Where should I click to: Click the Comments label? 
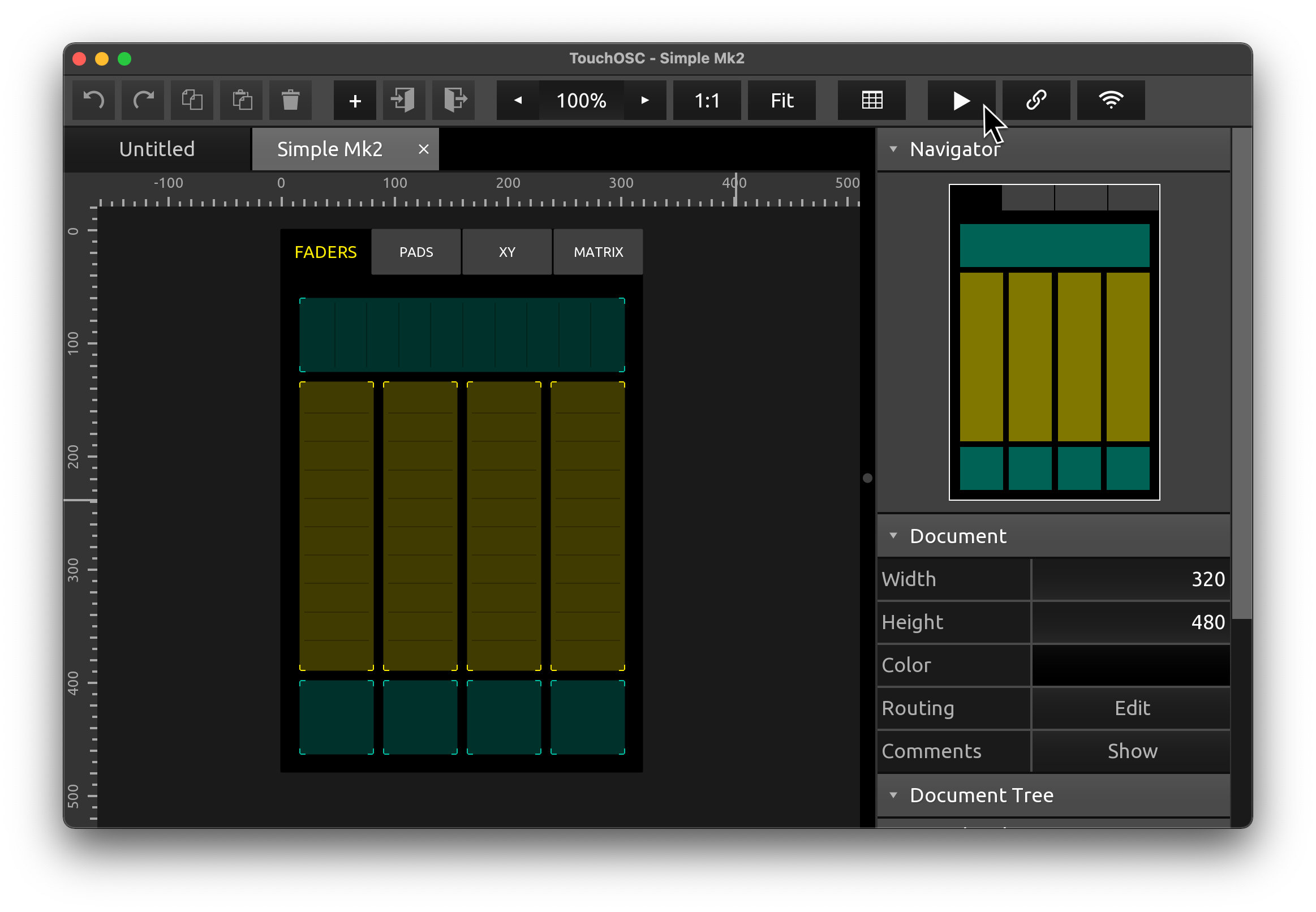(x=931, y=751)
